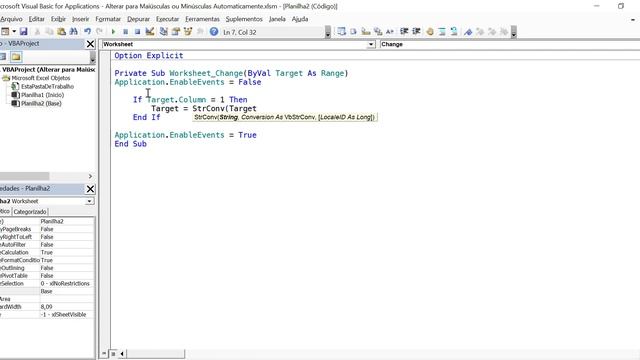640x360 pixels.
Task: Click the 'End Sub' line in the code
Action: pos(130,144)
